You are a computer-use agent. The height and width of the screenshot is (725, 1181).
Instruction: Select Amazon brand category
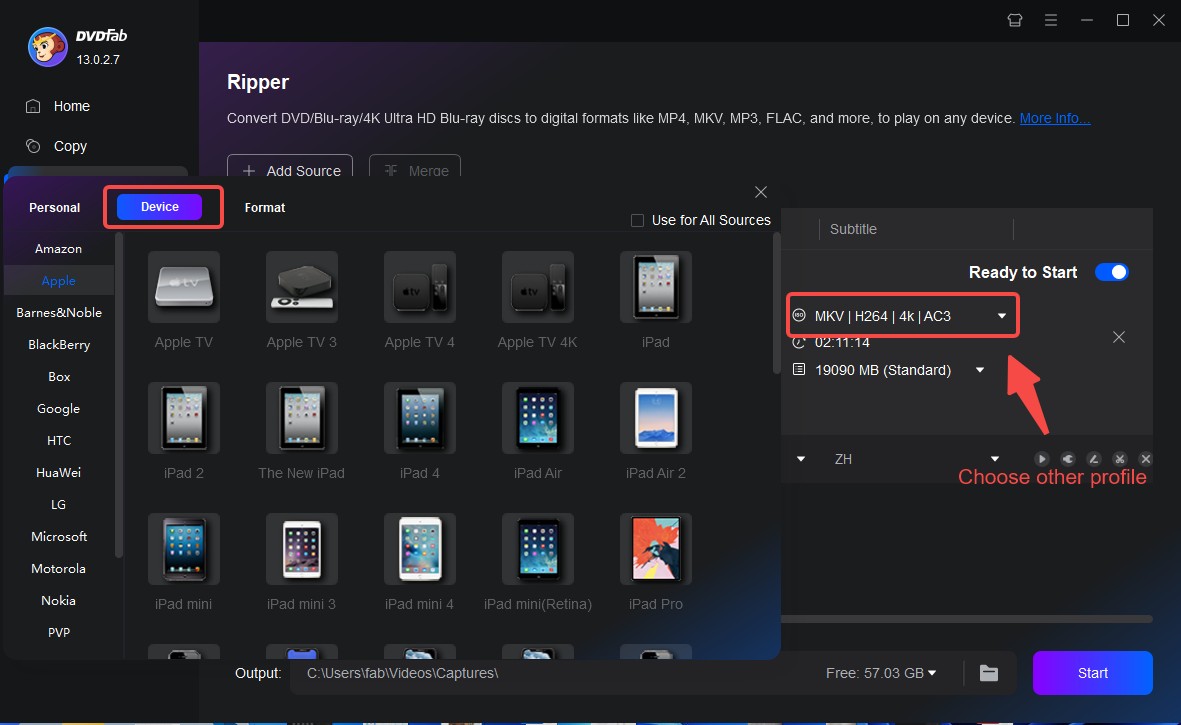(x=59, y=248)
